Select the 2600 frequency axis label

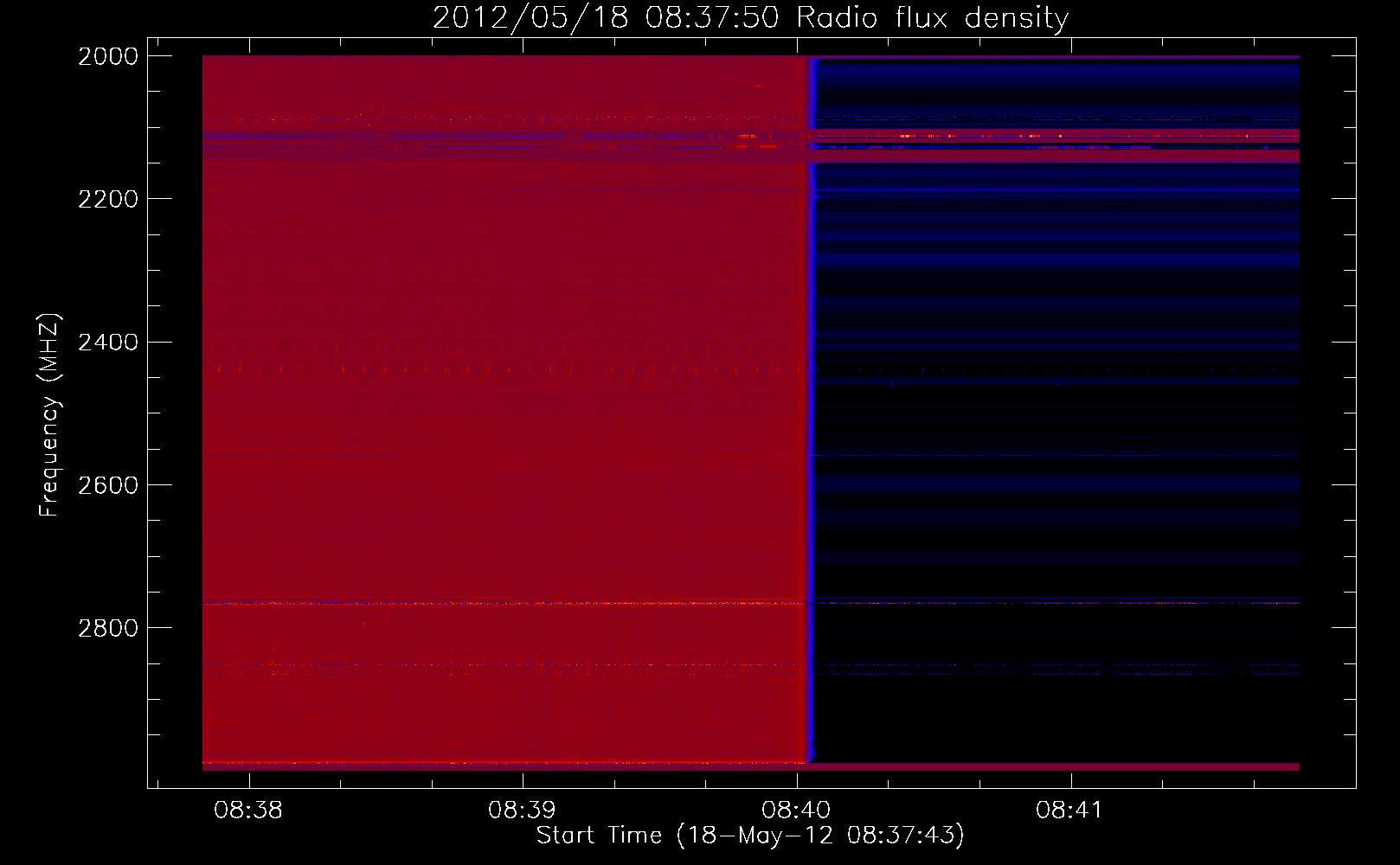click(x=108, y=485)
